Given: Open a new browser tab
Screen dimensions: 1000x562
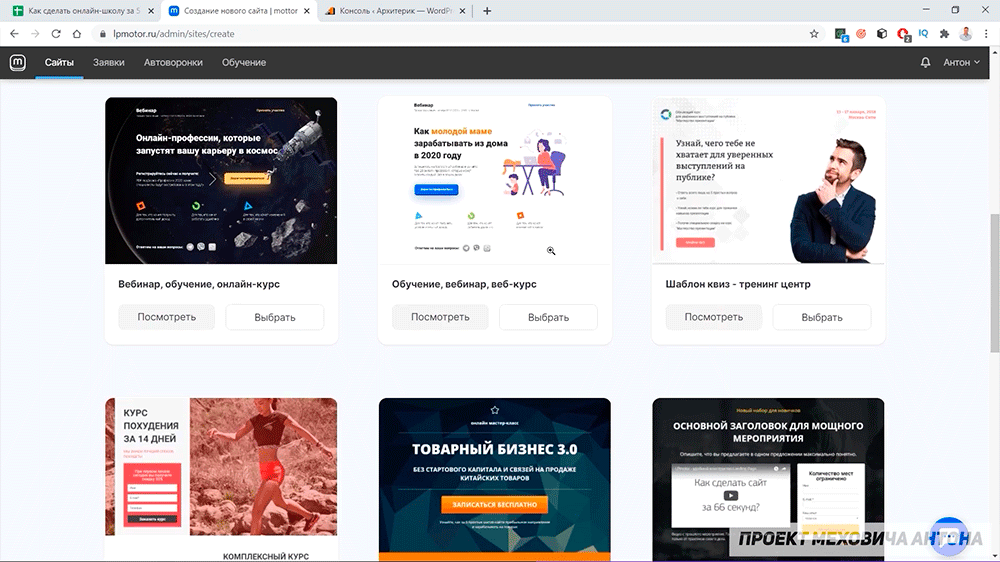Looking at the screenshot, I should point(487,11).
